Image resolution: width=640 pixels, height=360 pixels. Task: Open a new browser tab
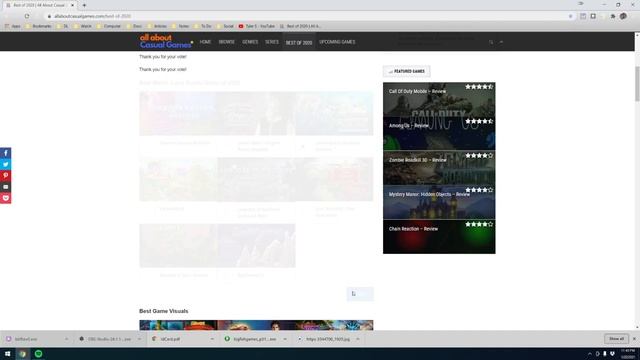pyautogui.click(x=84, y=5)
